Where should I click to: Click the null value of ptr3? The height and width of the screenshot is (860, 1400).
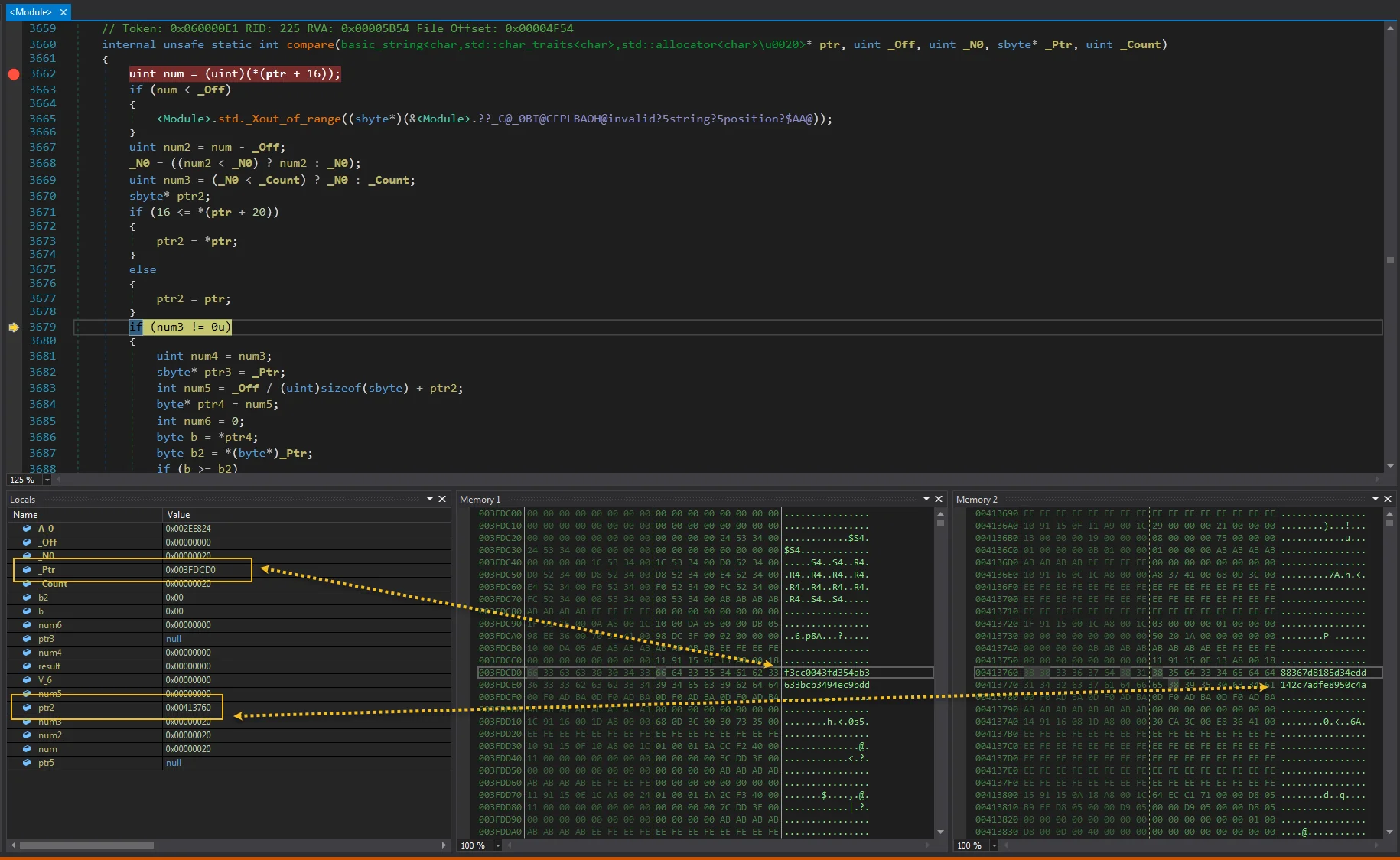[174, 639]
